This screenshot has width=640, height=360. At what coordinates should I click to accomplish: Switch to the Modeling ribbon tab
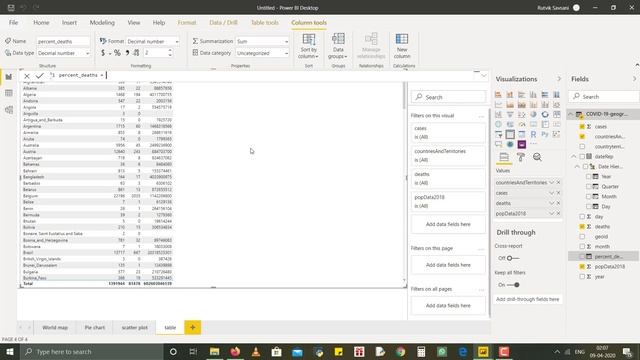point(102,23)
